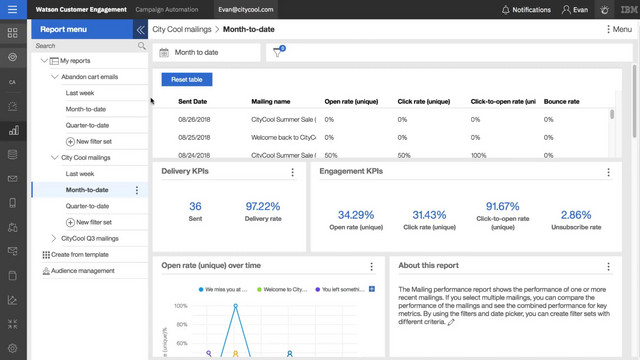
Task: Open Open rate over time options menu
Action: (x=371, y=267)
